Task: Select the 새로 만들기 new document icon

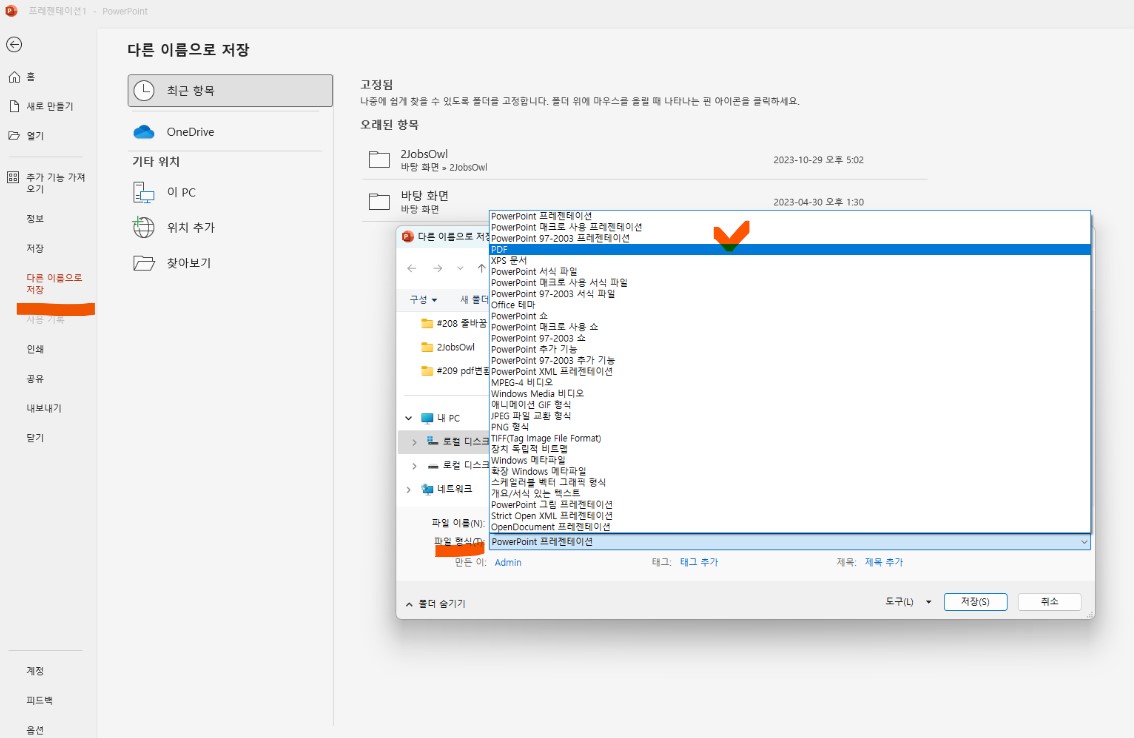Action: point(14,106)
